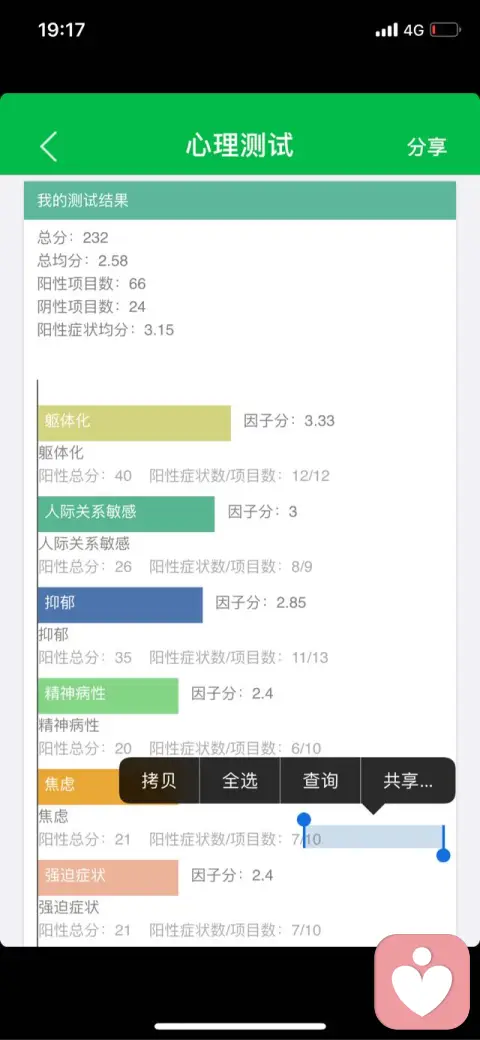The image size is (480, 1040).
Task: Tap the 心理测试 page title
Action: 239,145
